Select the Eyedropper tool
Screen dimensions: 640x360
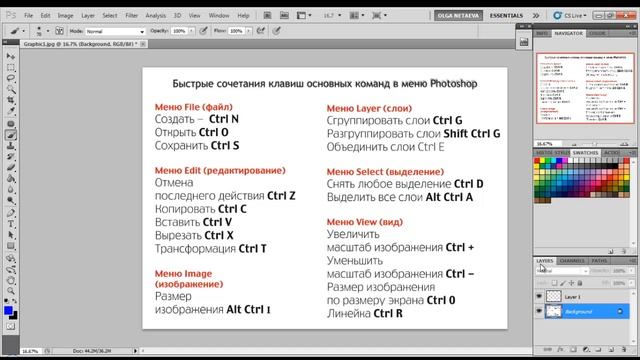point(11,111)
